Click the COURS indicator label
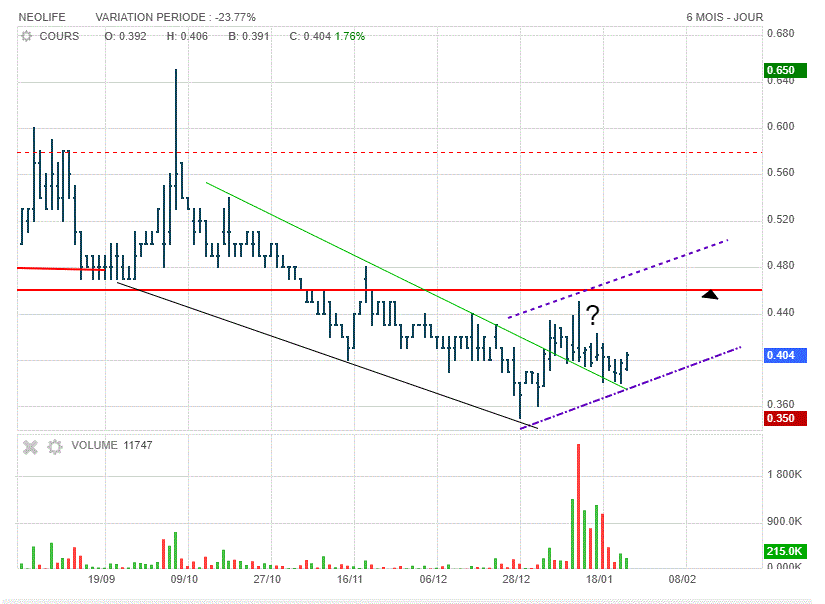 59,36
